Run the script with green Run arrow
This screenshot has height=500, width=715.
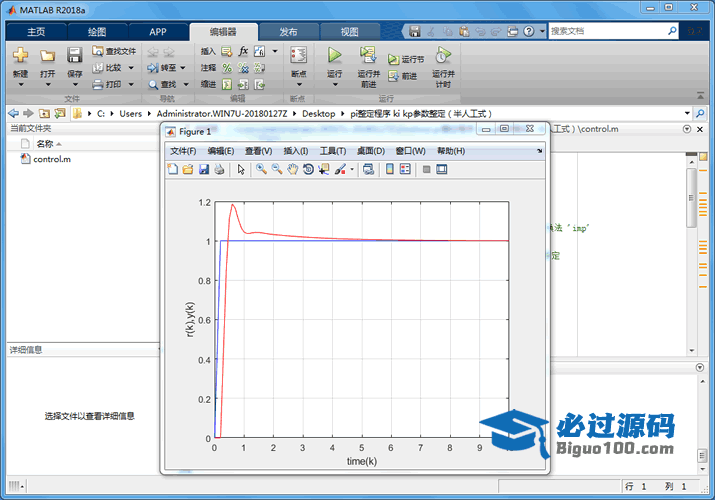[x=334, y=56]
